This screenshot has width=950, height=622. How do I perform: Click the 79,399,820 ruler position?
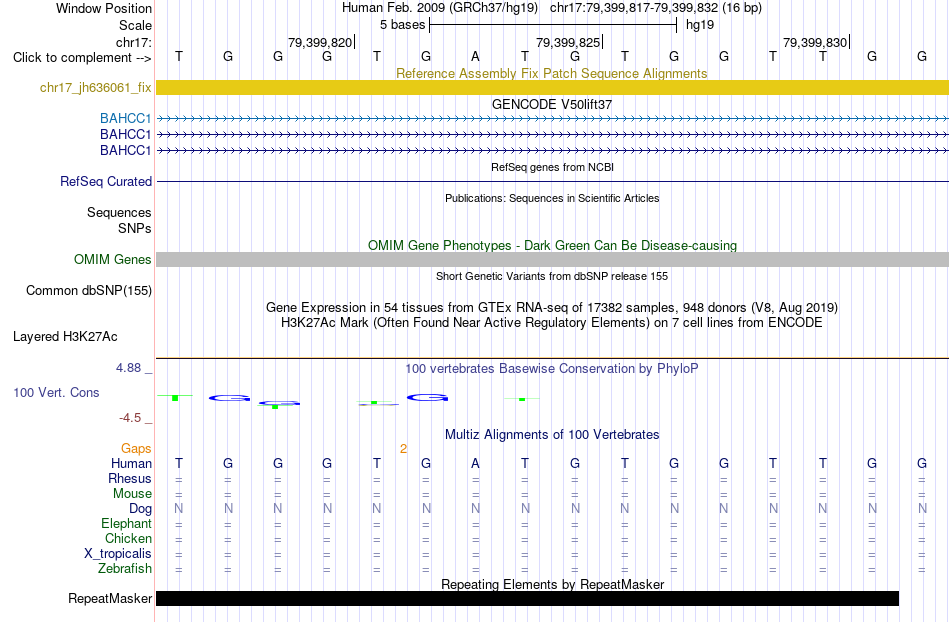pyautogui.click(x=319, y=42)
